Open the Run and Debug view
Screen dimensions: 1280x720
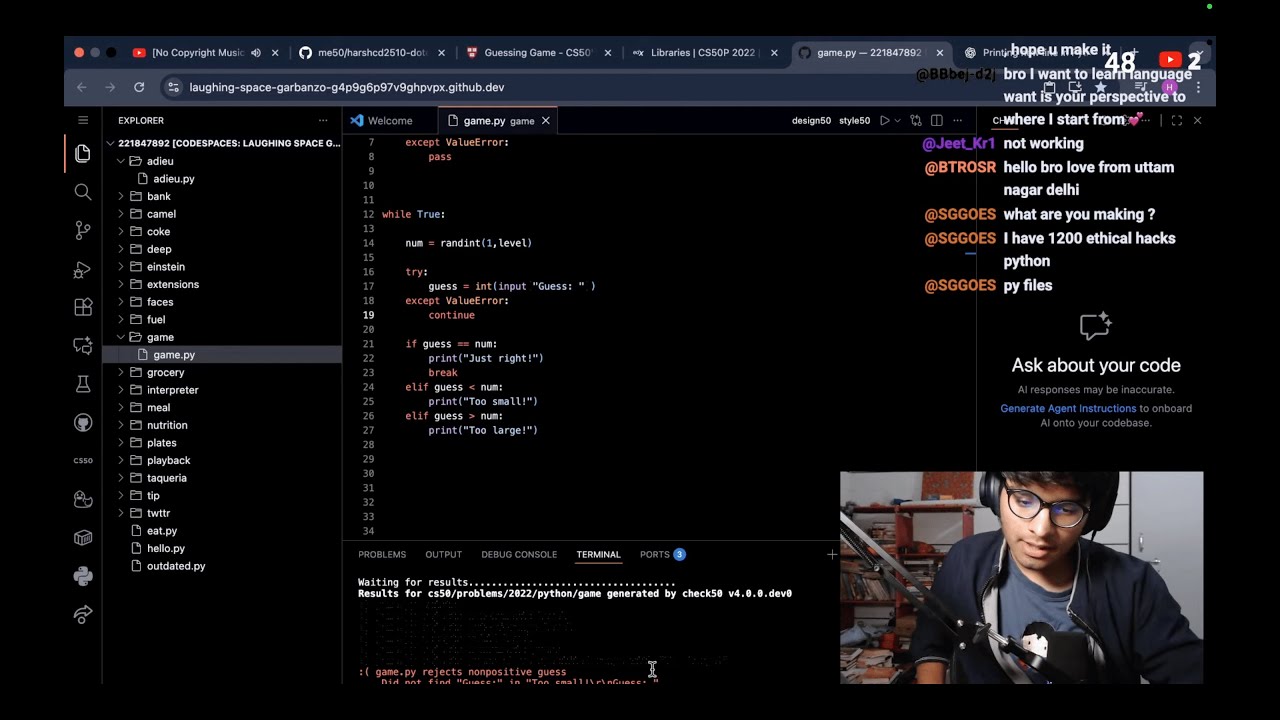pos(83,269)
